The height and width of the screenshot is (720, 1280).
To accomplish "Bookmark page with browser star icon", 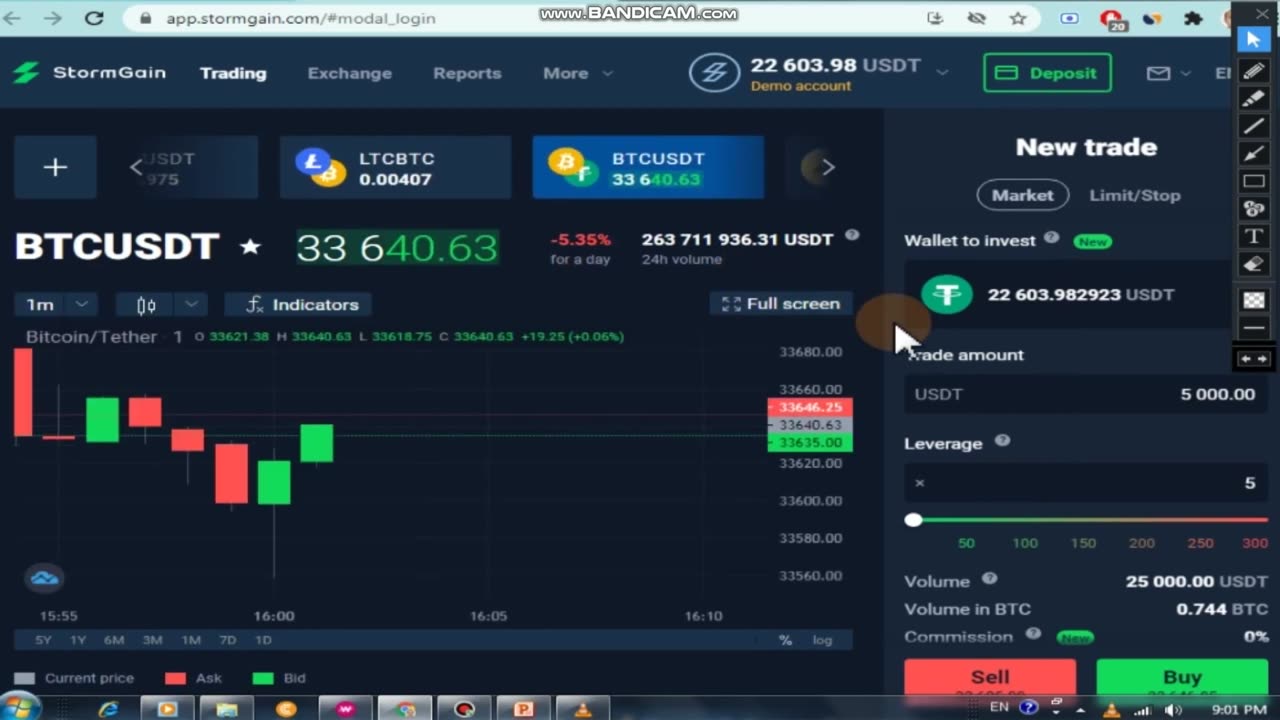I will 1018,18.
